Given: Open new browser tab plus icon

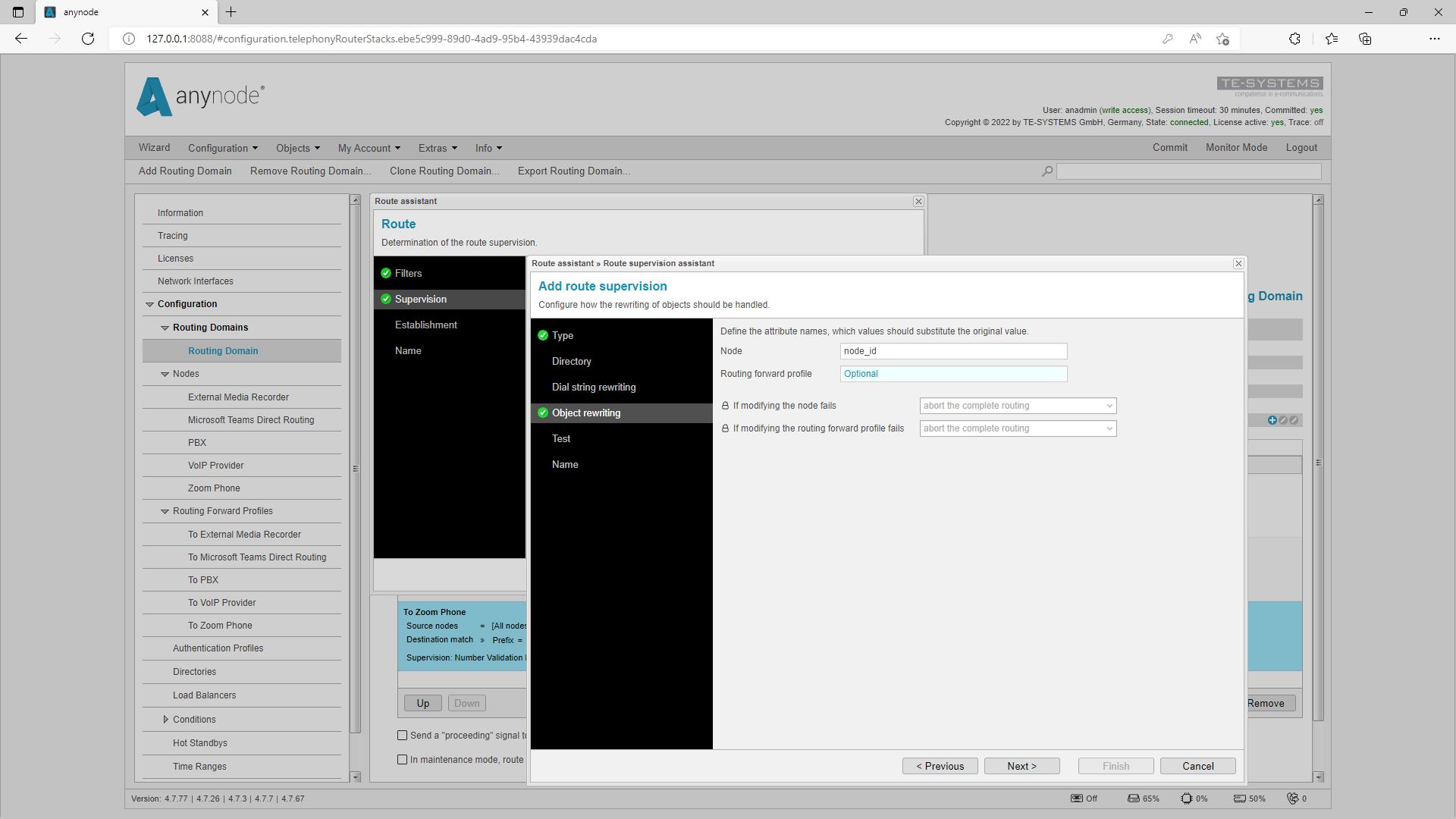Looking at the screenshot, I should pyautogui.click(x=231, y=12).
